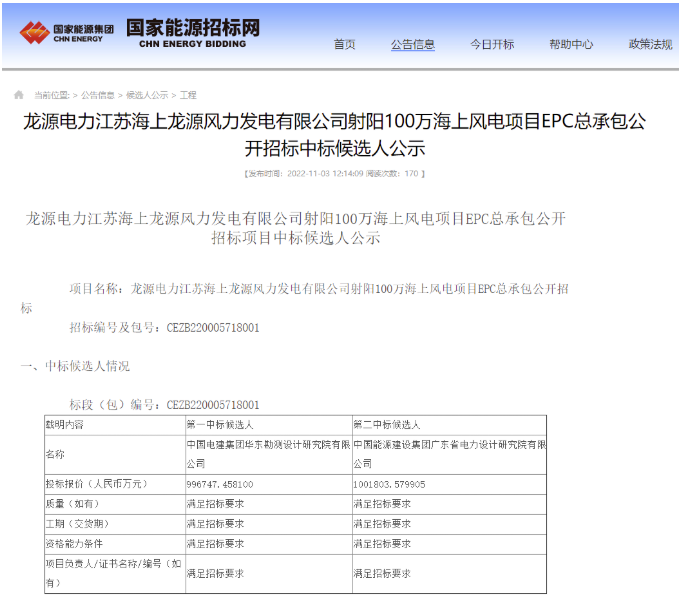Click the 质量（如有） row label
The image size is (681, 602).
(73, 504)
